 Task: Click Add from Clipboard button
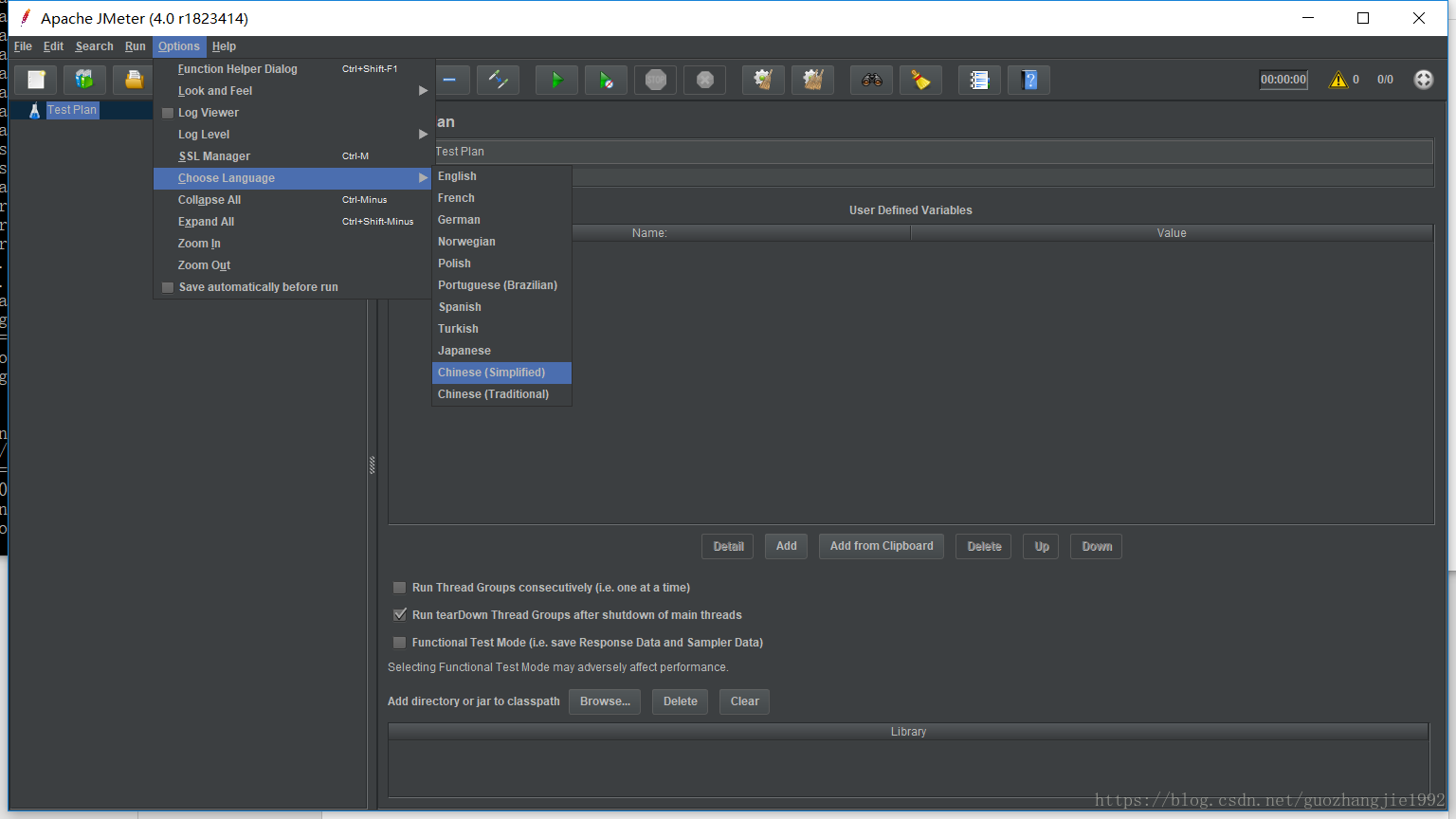(x=882, y=546)
